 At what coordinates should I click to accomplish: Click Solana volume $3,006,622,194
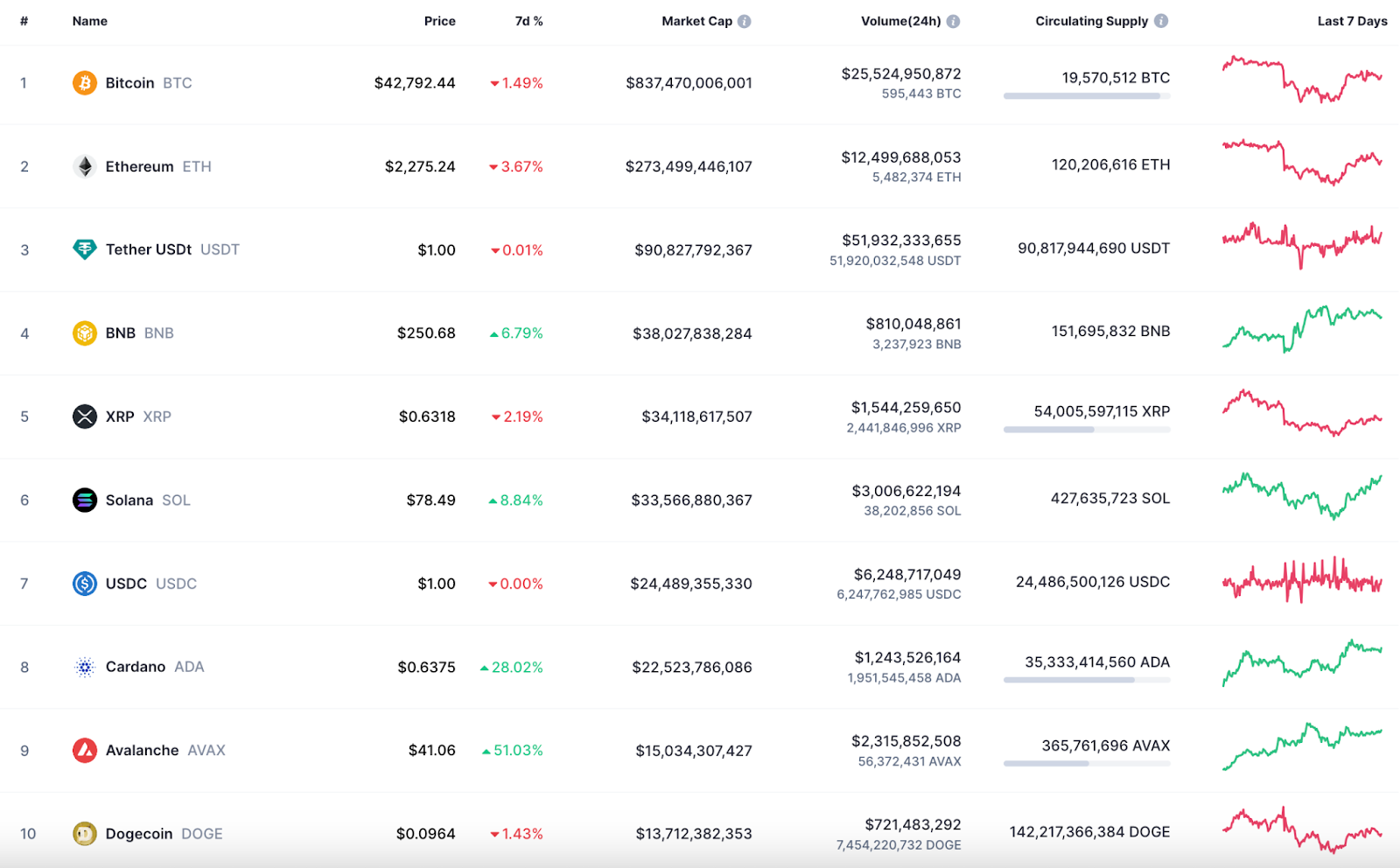tap(906, 491)
